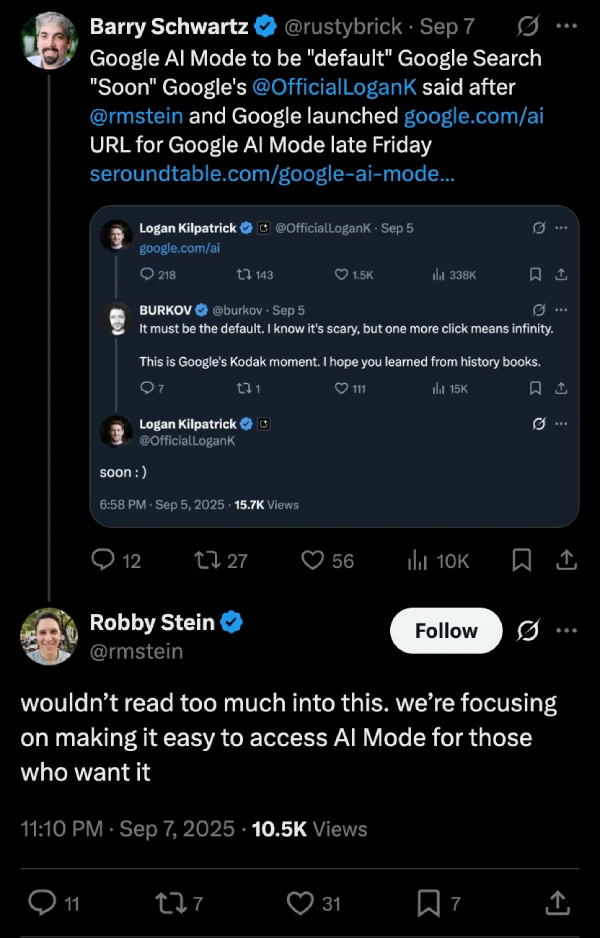The image size is (600, 938).
Task: Open more options on Robby Stein's reply
Action: coord(567,631)
